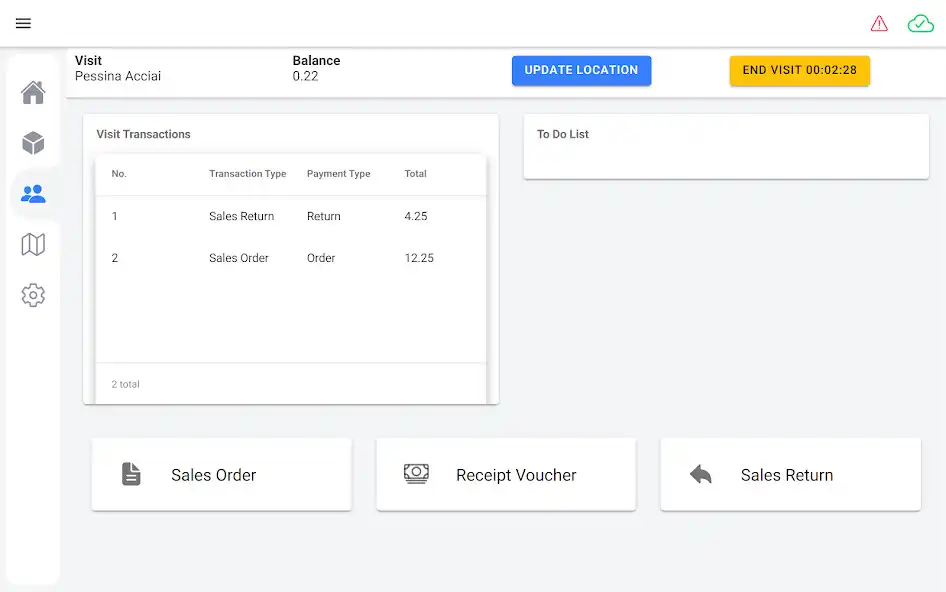
Task: Open settings gear in sidebar
Action: (x=33, y=295)
